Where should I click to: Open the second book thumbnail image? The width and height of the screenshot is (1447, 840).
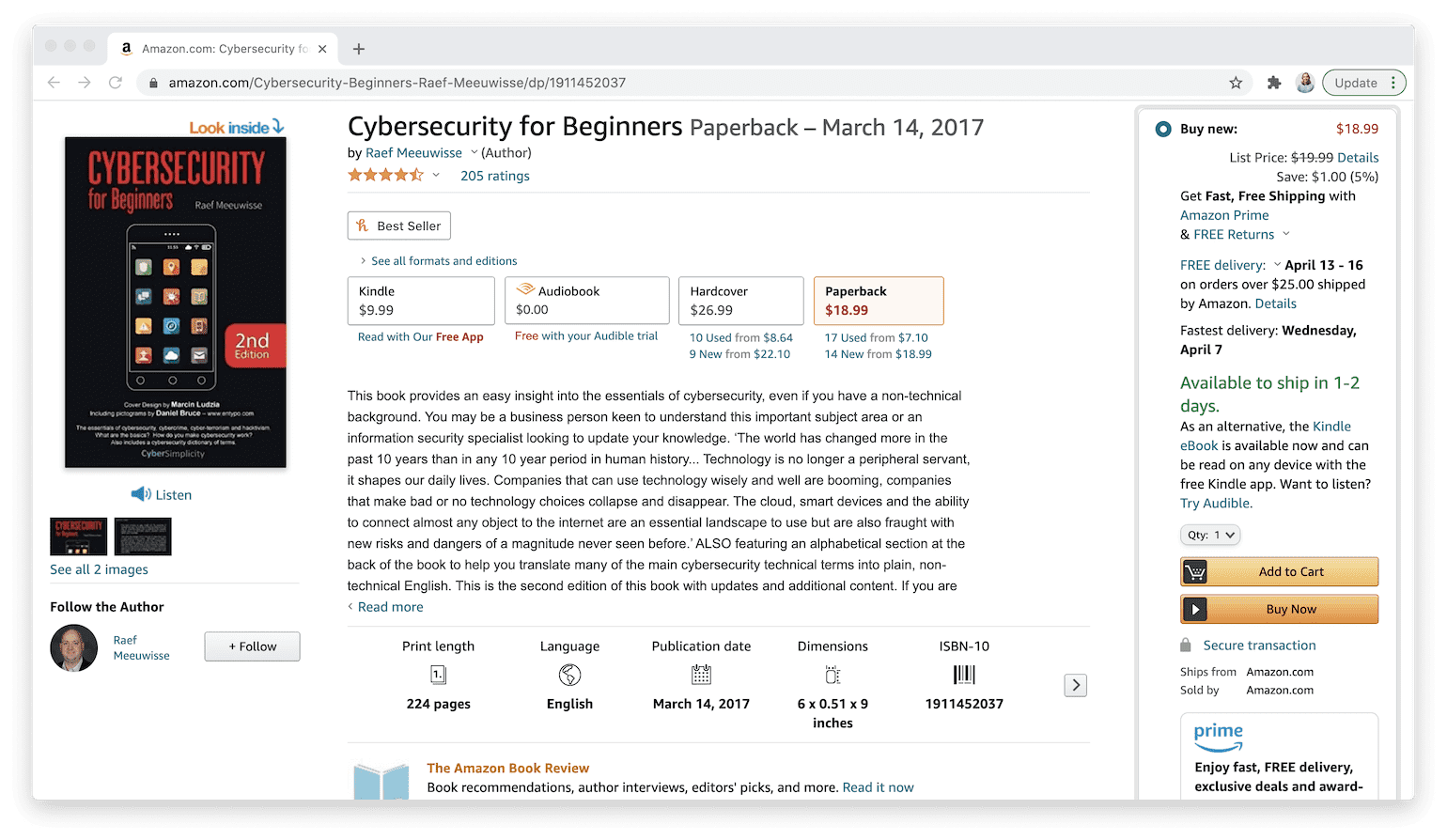143,537
